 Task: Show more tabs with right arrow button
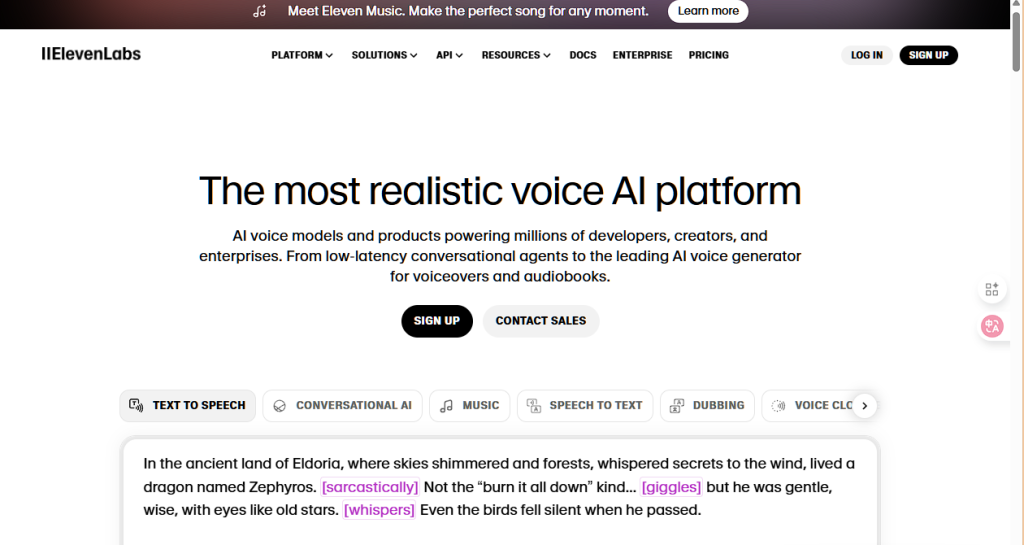[865, 406]
